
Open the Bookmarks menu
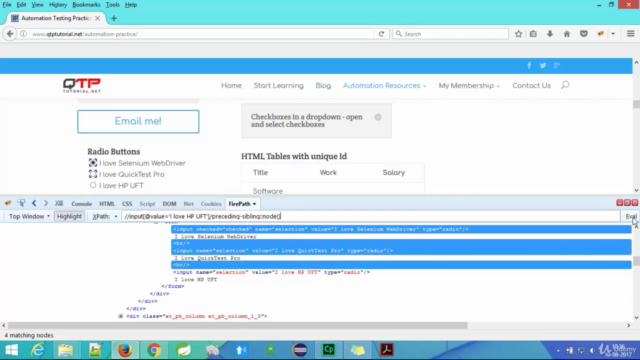tap(86, 5)
